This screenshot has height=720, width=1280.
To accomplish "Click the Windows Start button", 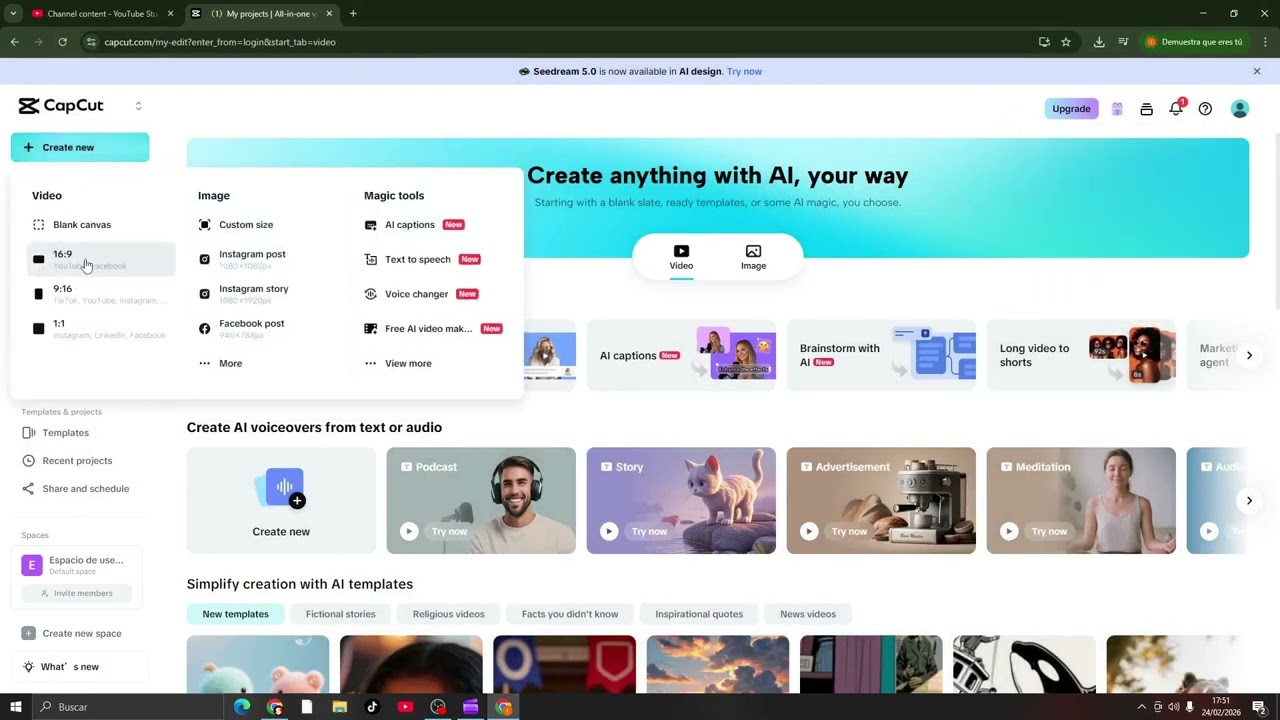I will click(15, 707).
